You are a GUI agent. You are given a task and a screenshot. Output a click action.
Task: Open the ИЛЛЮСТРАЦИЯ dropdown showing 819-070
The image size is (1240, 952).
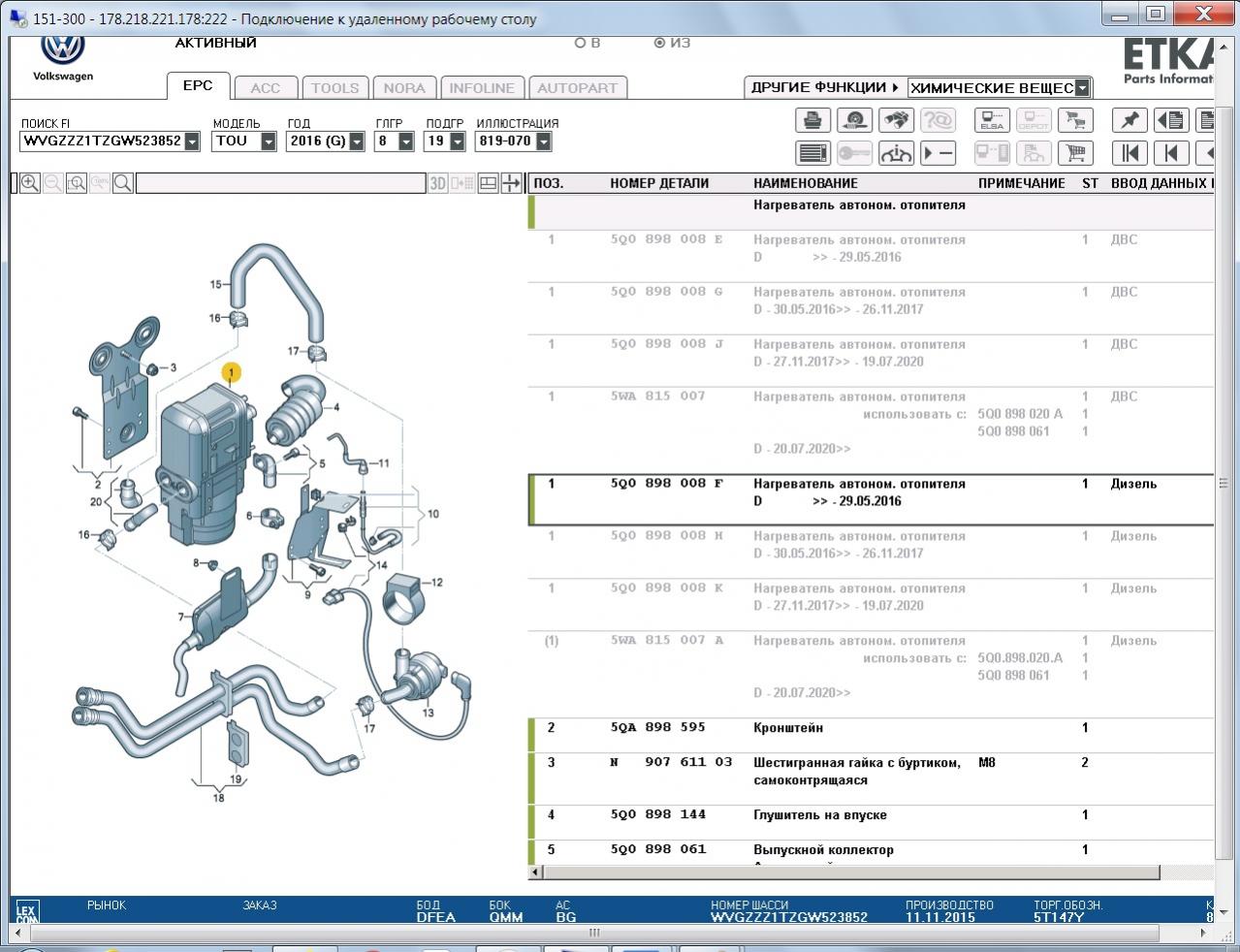click(544, 142)
